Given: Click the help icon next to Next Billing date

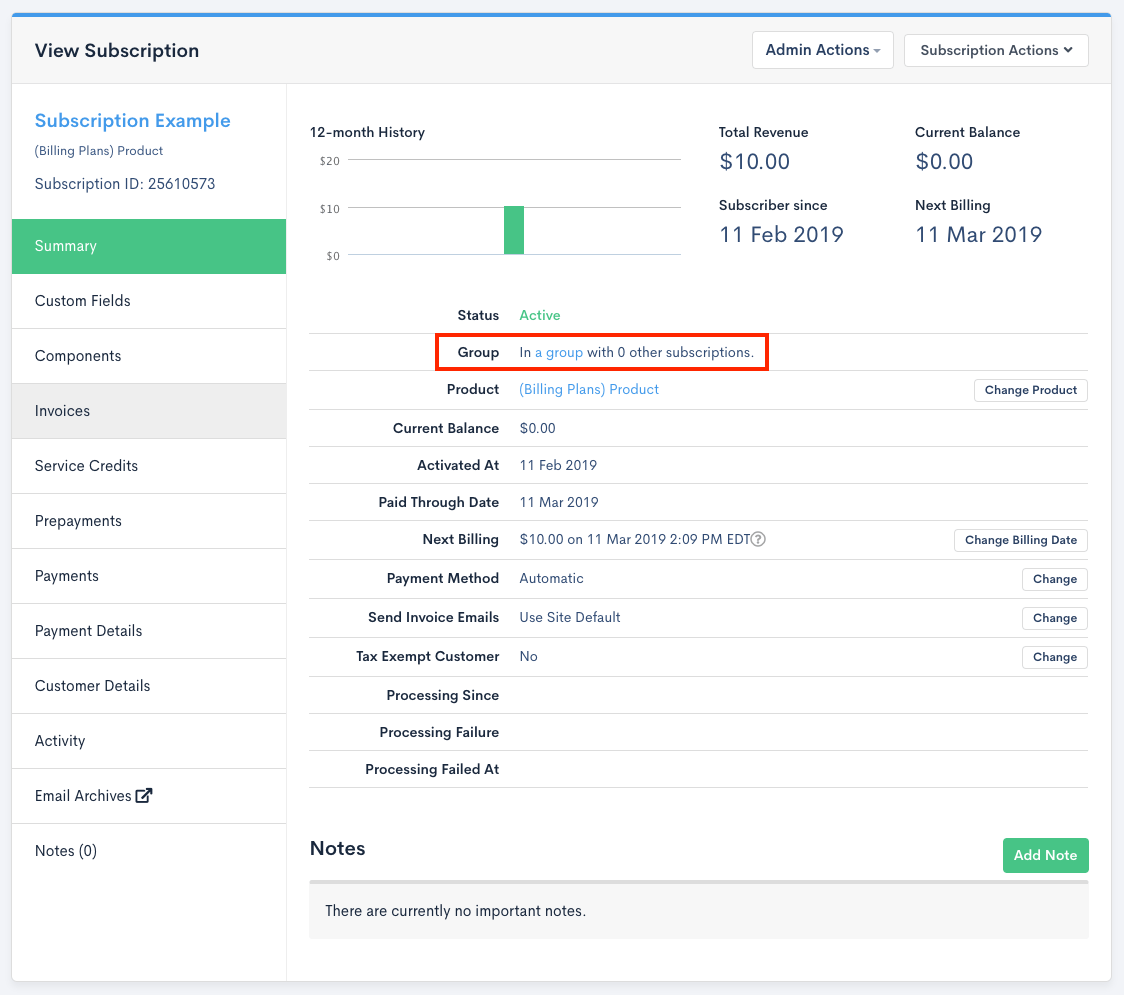Looking at the screenshot, I should [759, 540].
